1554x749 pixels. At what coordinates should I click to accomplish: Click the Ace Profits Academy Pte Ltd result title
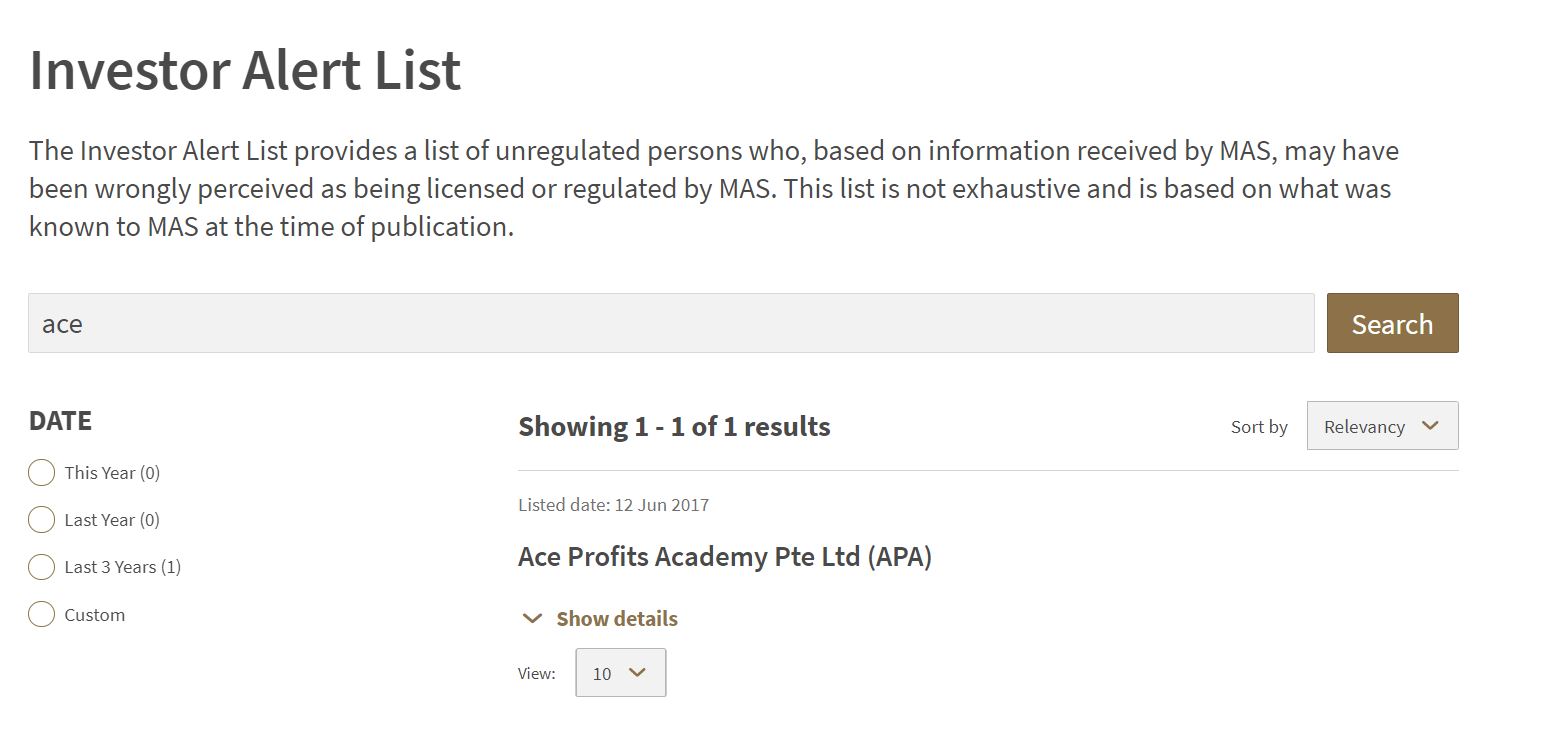tap(724, 557)
